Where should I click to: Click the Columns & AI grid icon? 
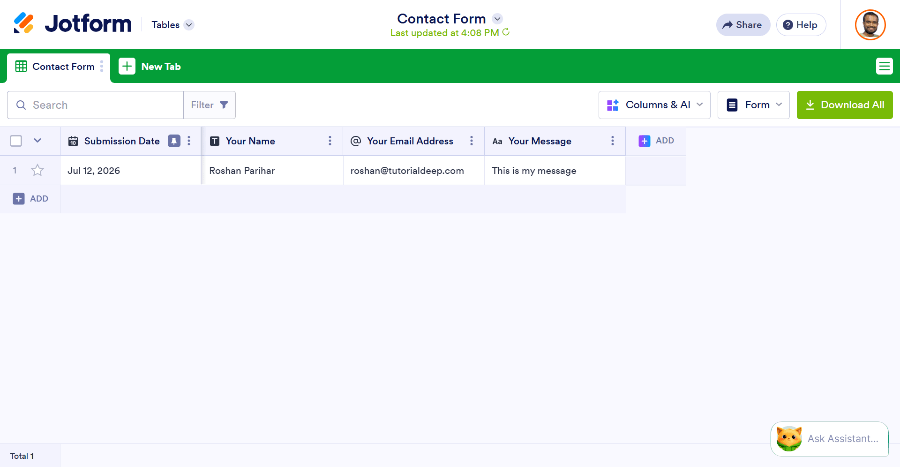612,105
